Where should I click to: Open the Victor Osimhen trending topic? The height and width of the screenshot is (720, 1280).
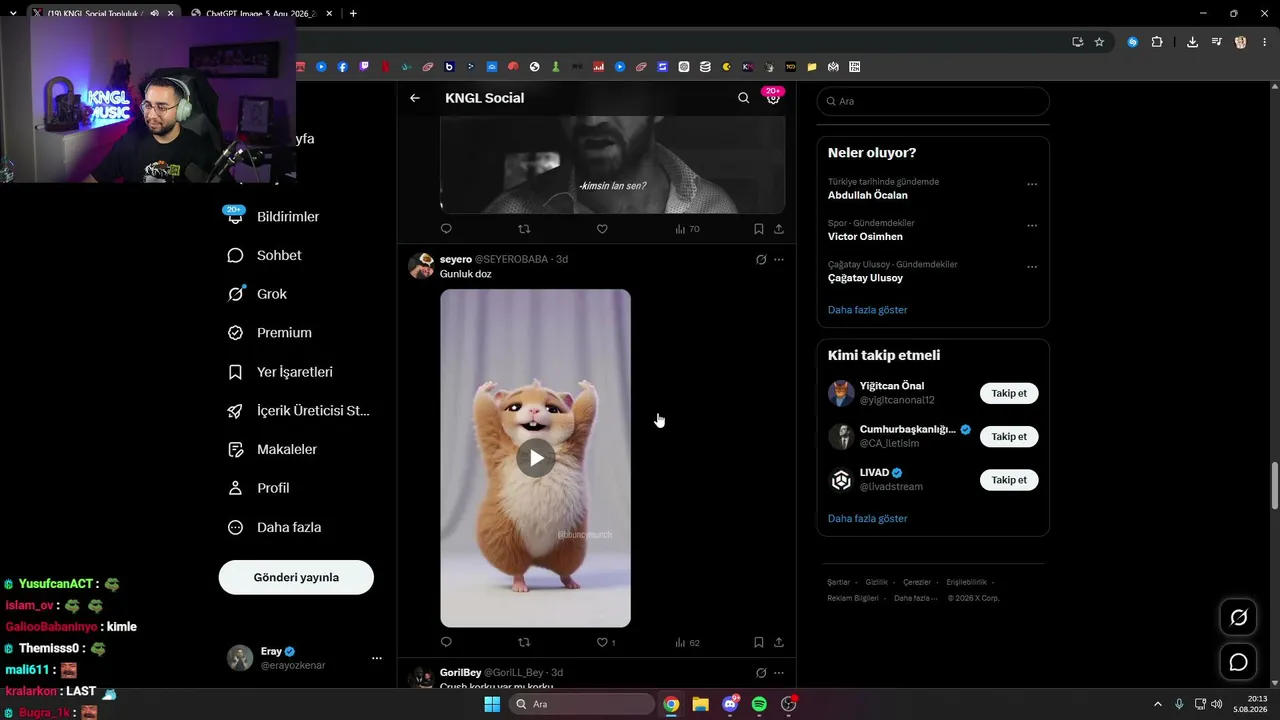click(x=865, y=237)
